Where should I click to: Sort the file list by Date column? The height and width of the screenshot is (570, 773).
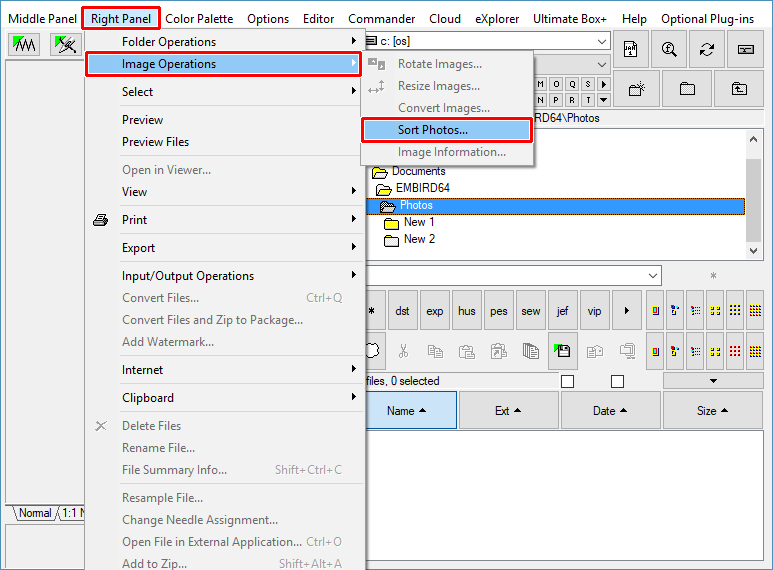click(610, 410)
